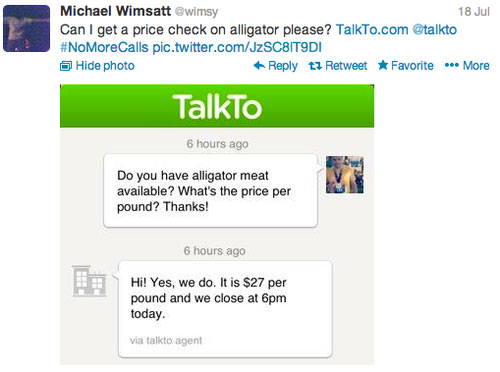The height and width of the screenshot is (372, 500).
Task: Select the #NoMoreCalls hashtag
Action: (x=104, y=47)
